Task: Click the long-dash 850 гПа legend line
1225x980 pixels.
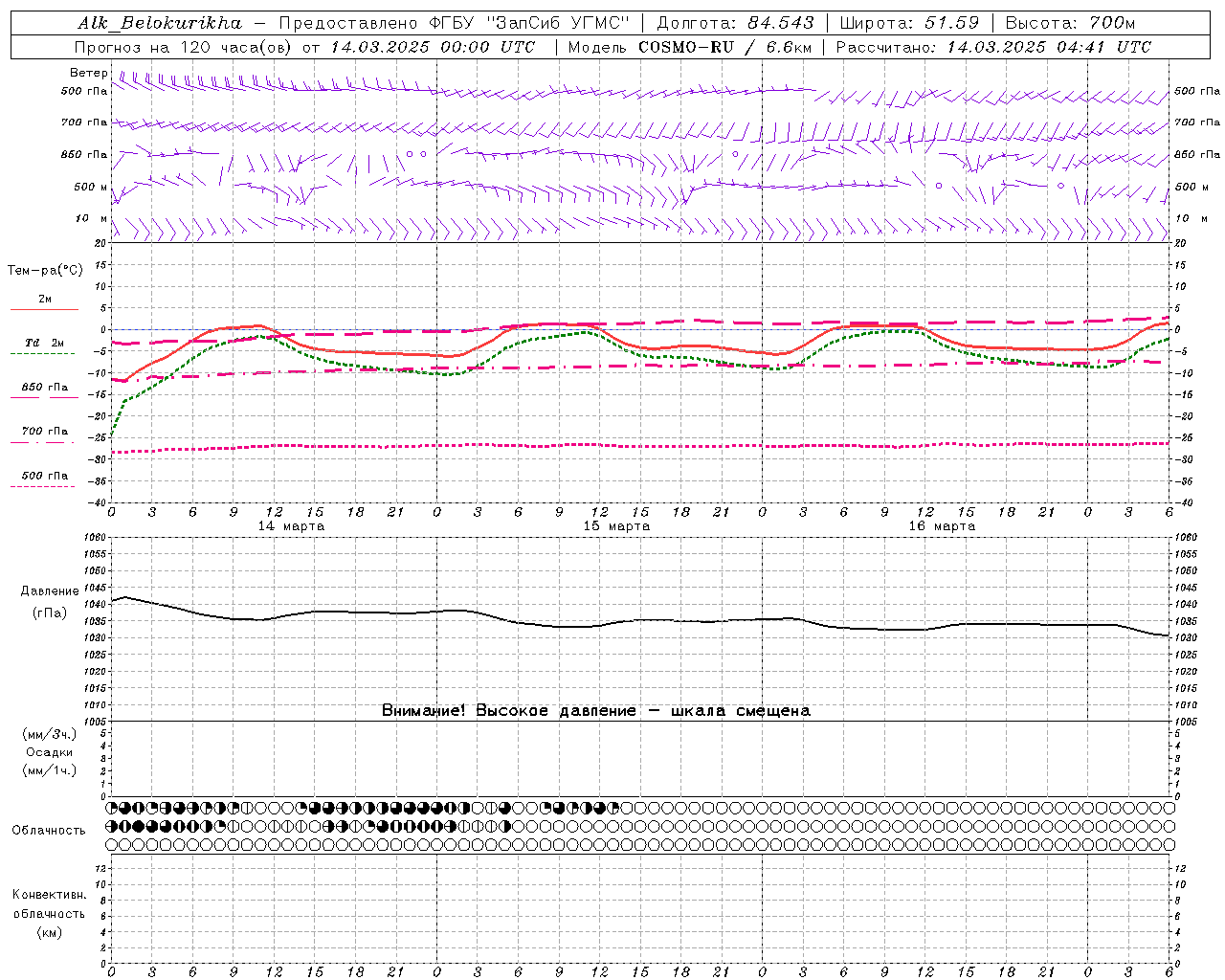Action: coord(44,397)
